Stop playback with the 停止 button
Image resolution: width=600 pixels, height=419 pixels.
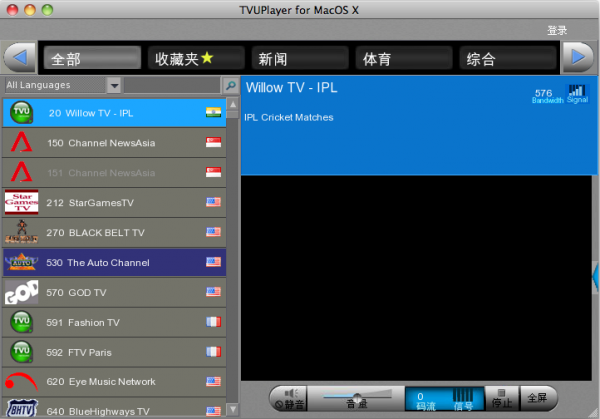click(x=502, y=398)
